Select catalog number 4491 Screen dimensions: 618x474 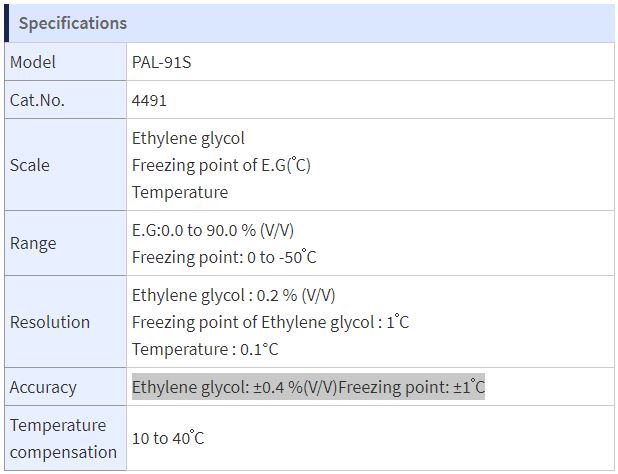point(149,100)
